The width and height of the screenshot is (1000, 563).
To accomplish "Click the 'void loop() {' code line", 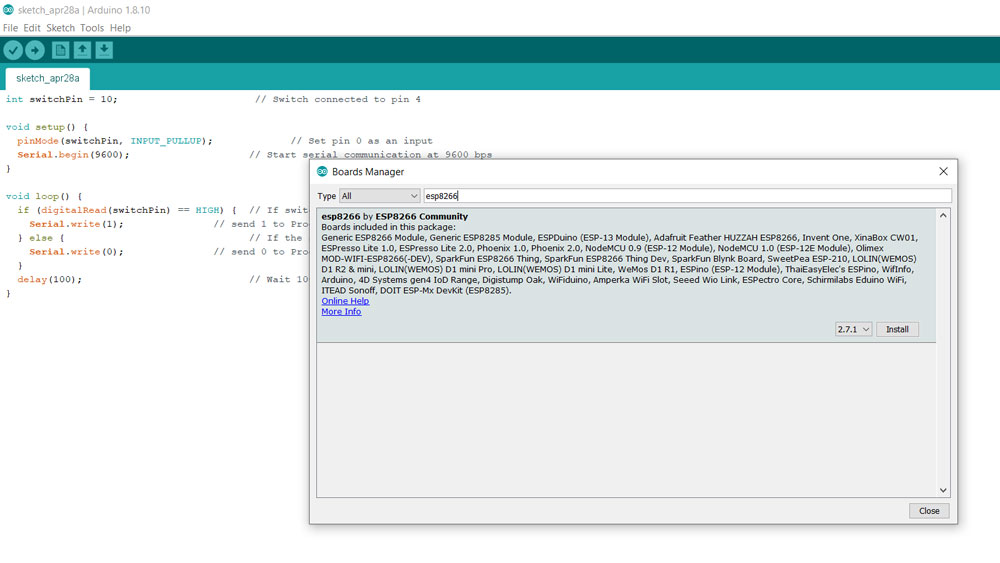I will pyautogui.click(x=44, y=196).
